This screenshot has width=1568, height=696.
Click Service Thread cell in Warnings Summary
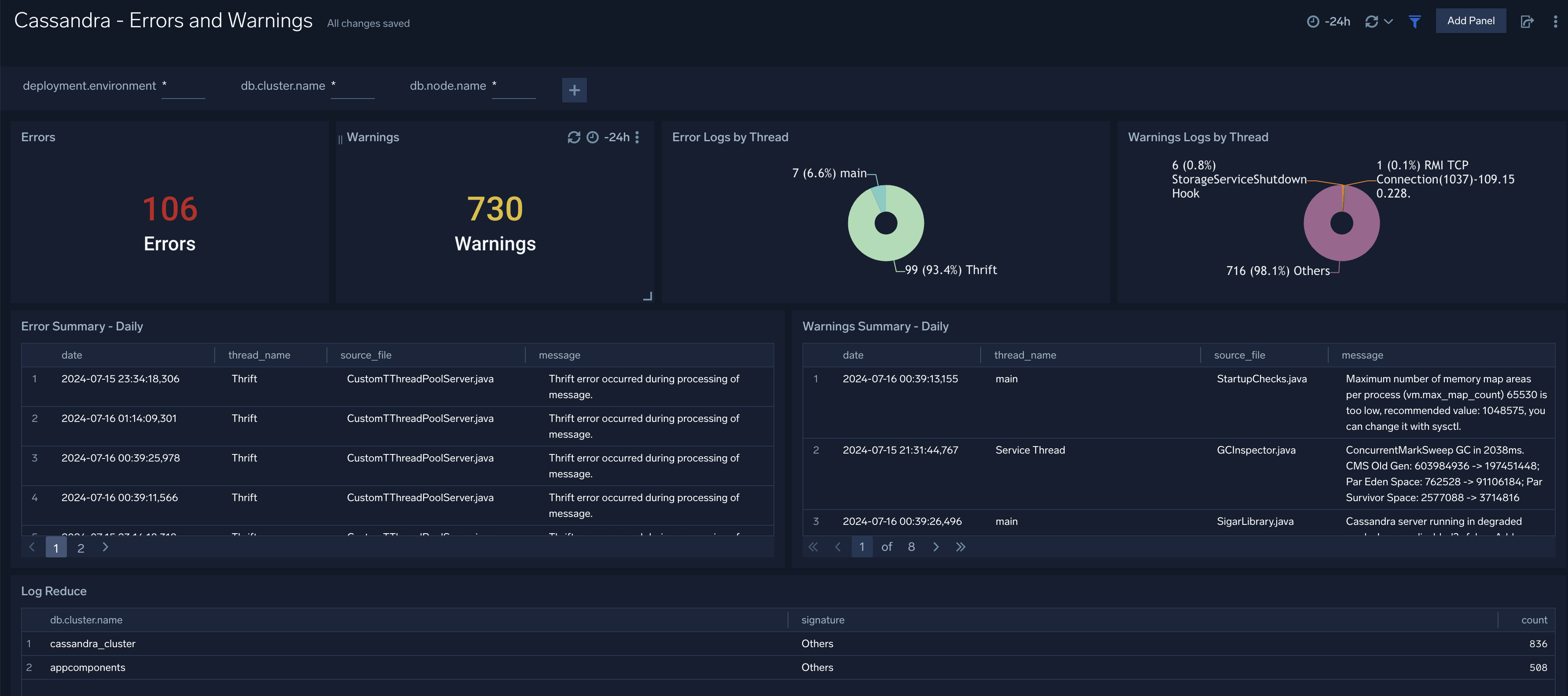tap(1030, 450)
